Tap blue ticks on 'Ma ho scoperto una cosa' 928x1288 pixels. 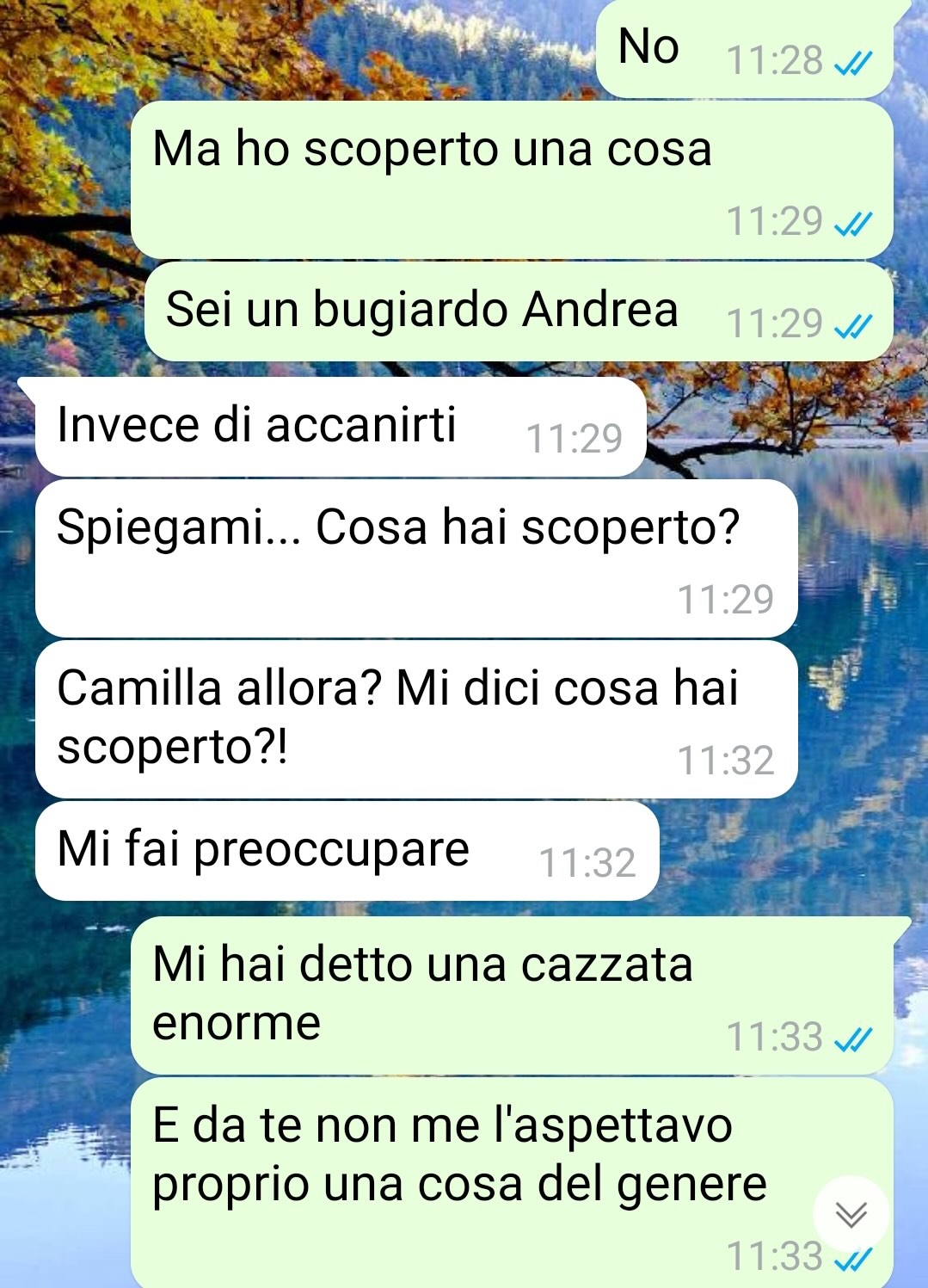click(x=855, y=223)
